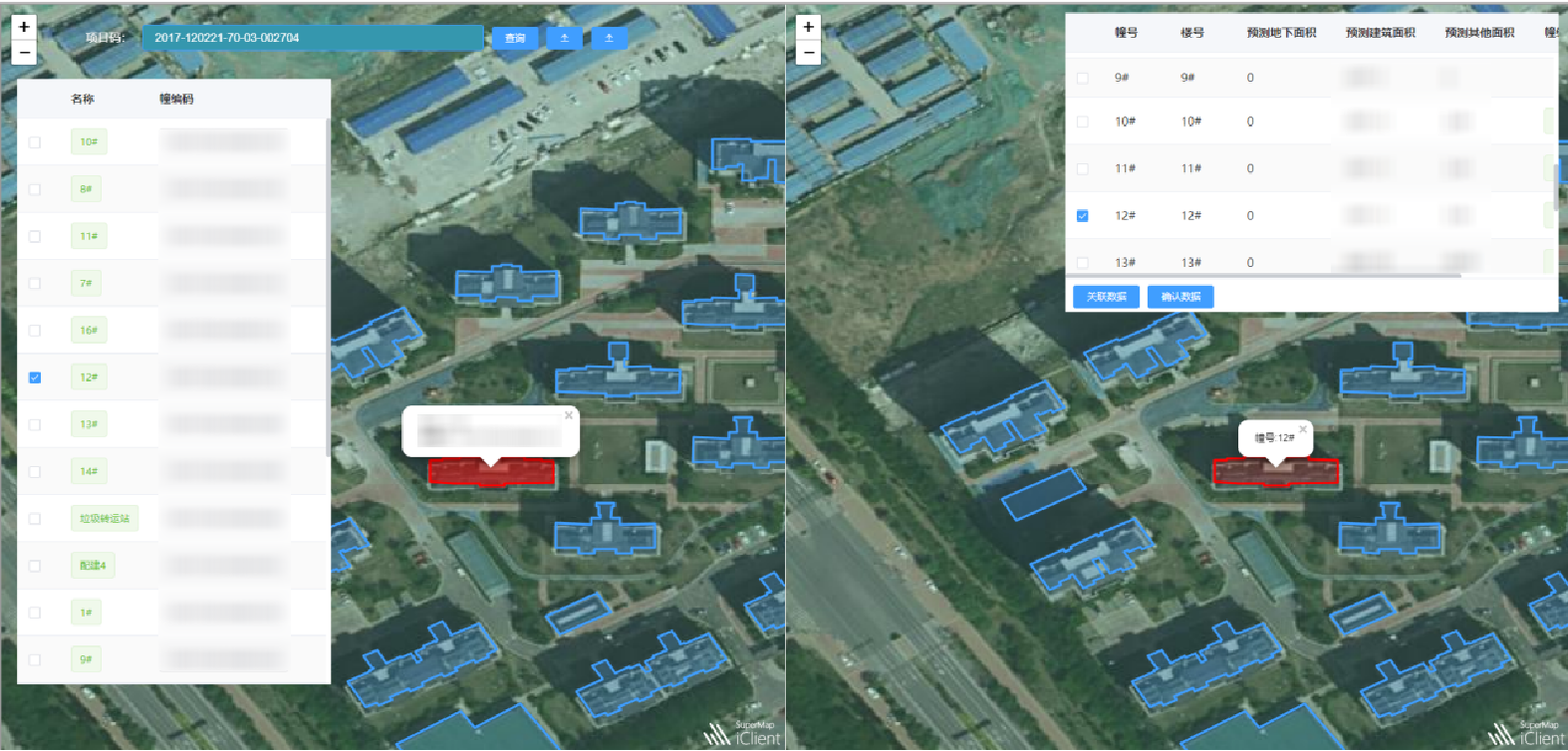Click the 确认数据 button

[x=1180, y=297]
